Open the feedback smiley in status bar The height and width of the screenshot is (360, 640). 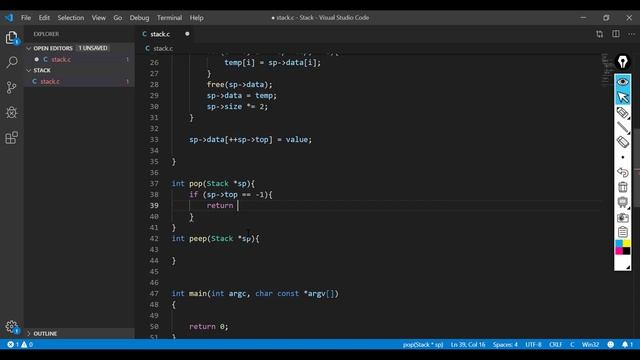(x=610, y=344)
